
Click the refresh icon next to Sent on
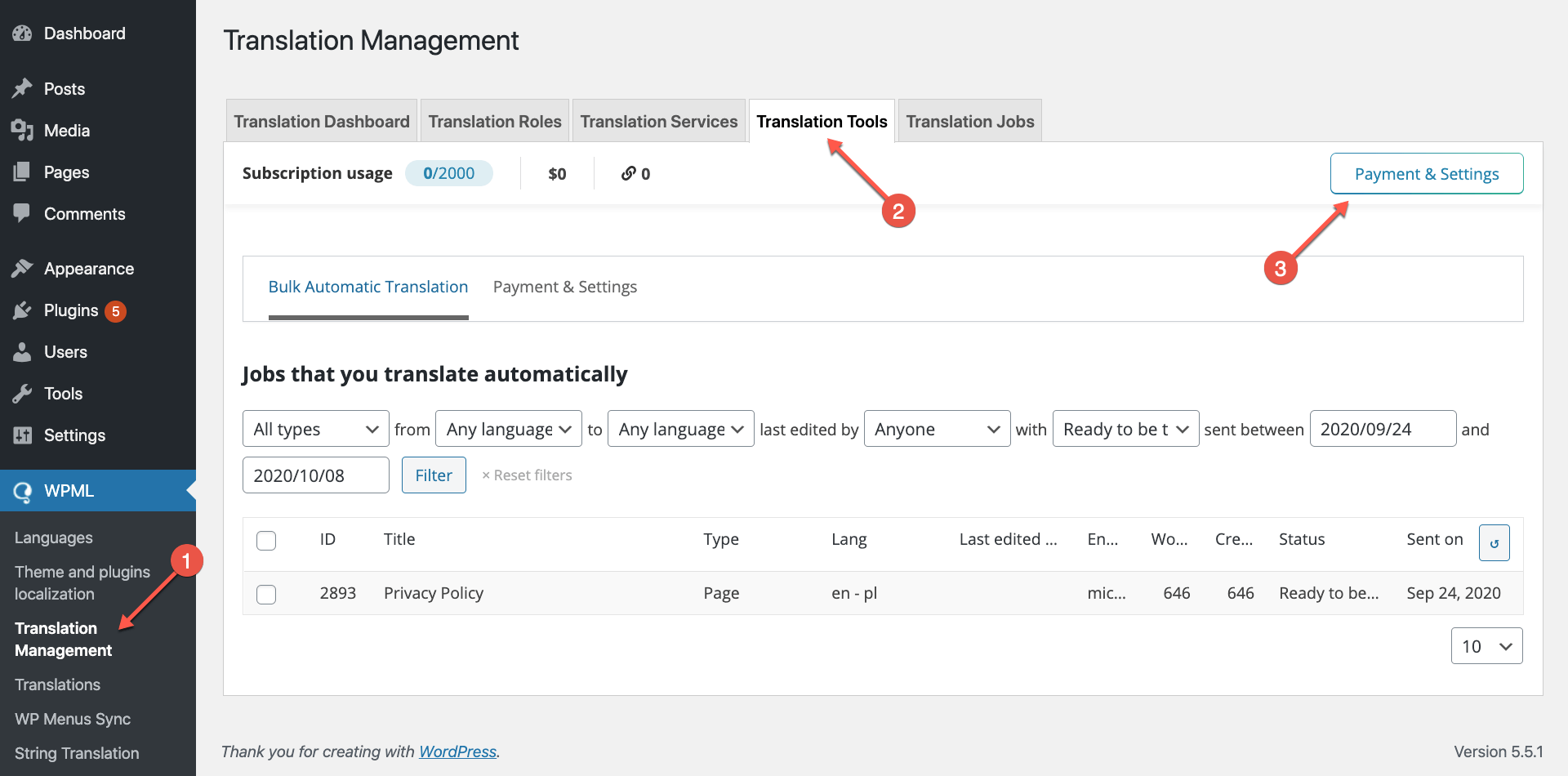tap(1494, 543)
